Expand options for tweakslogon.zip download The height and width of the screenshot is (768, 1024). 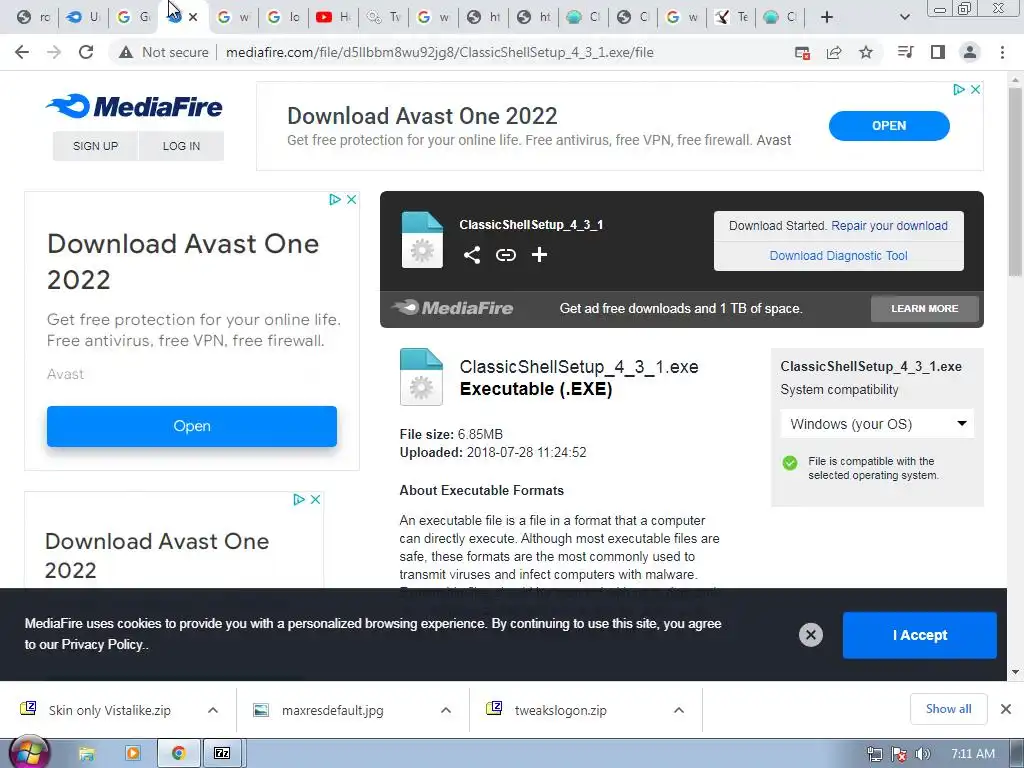coord(679,711)
